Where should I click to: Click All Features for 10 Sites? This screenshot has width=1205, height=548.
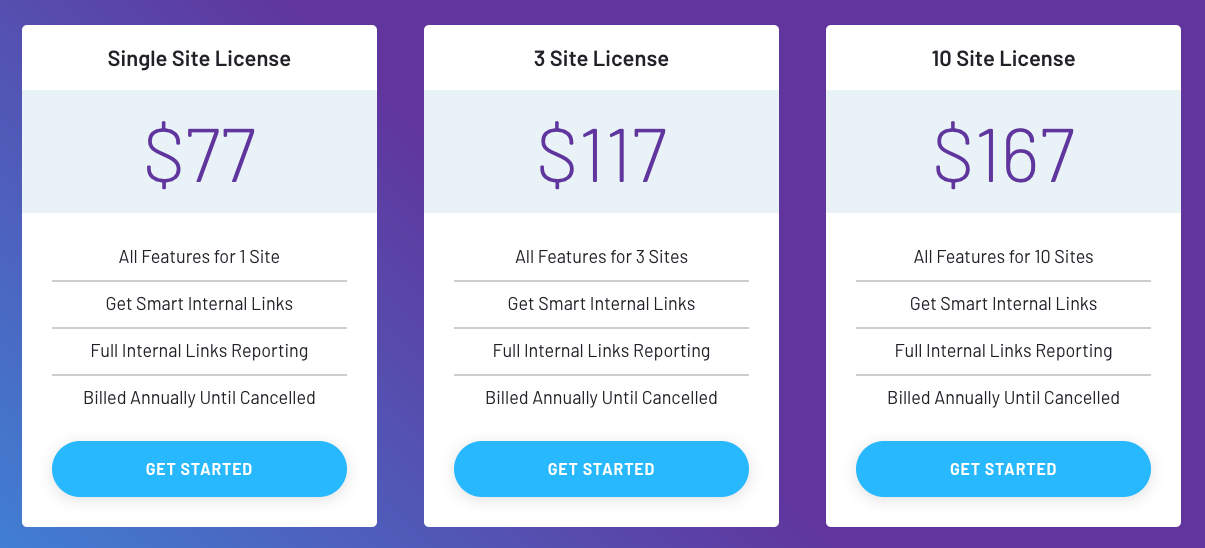pyautogui.click(x=1003, y=257)
